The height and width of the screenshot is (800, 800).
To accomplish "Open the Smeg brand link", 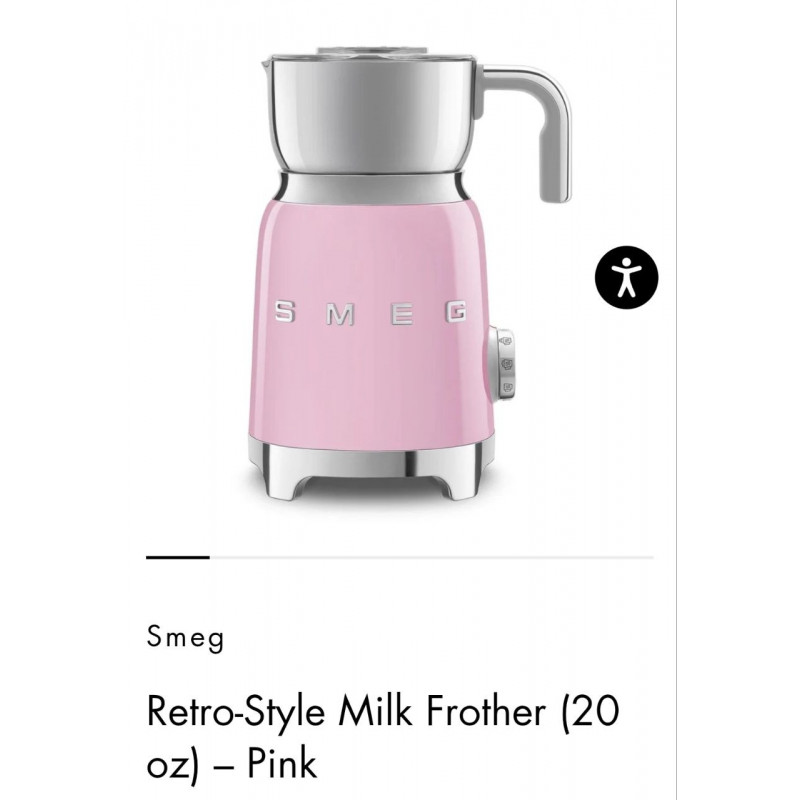I will click(185, 638).
